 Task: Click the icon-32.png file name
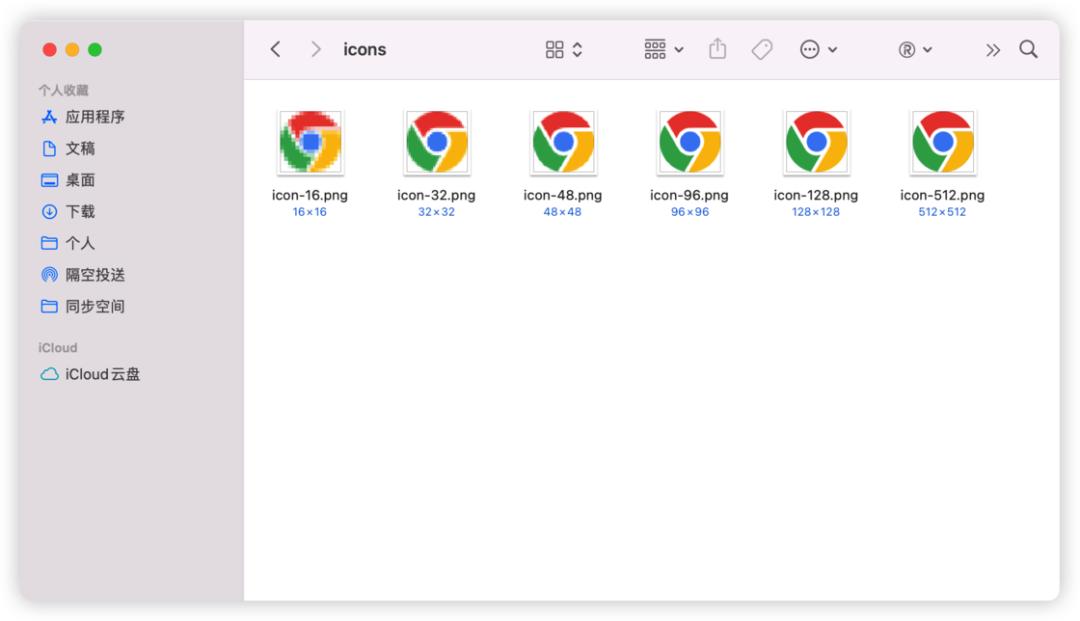point(436,195)
